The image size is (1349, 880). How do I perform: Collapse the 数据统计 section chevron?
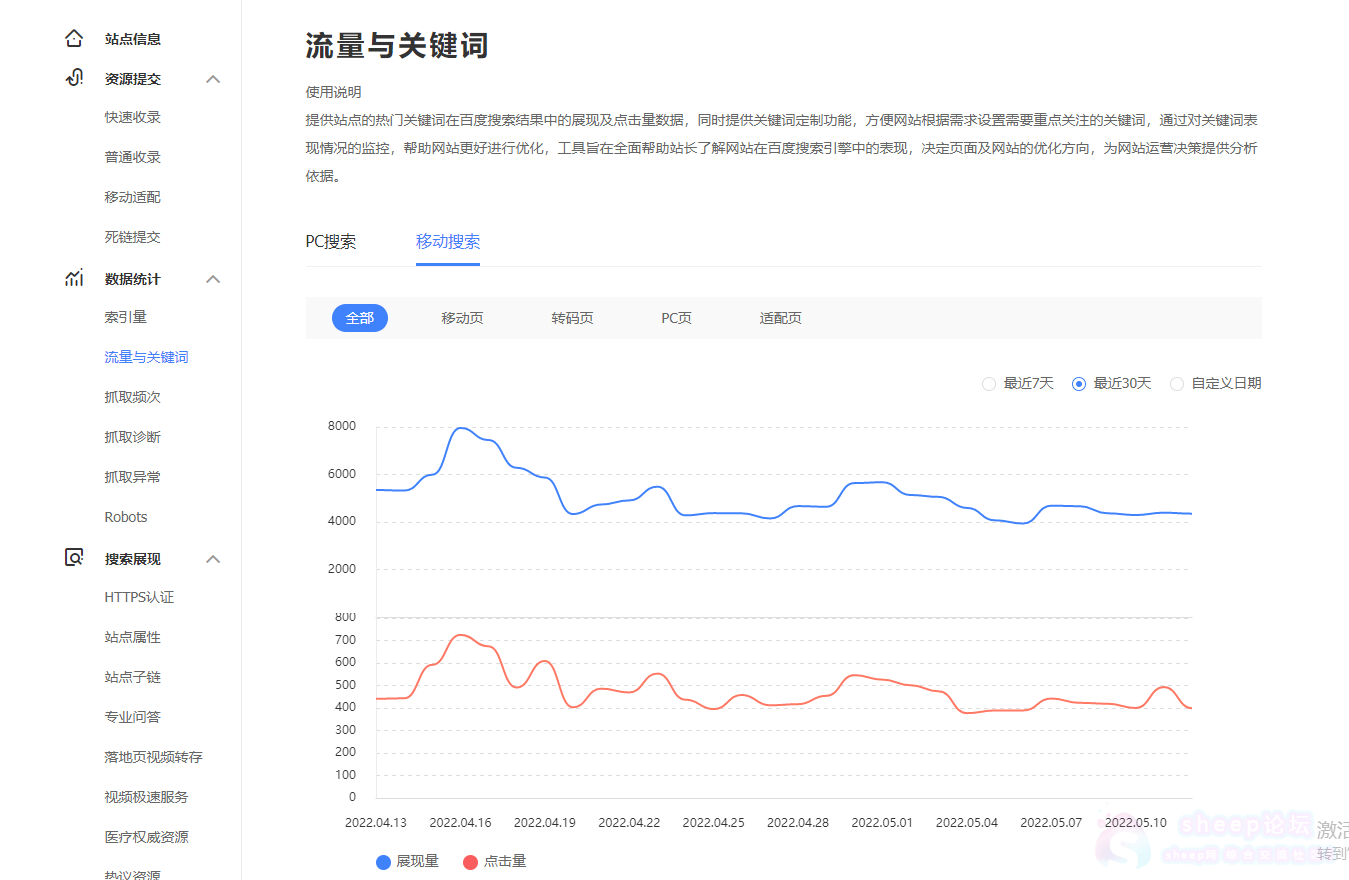tap(213, 279)
